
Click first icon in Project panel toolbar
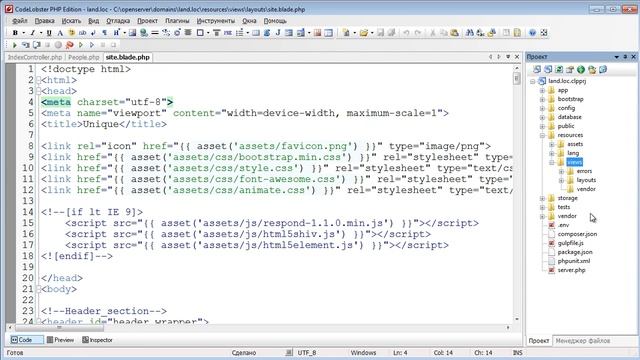tap(537, 70)
